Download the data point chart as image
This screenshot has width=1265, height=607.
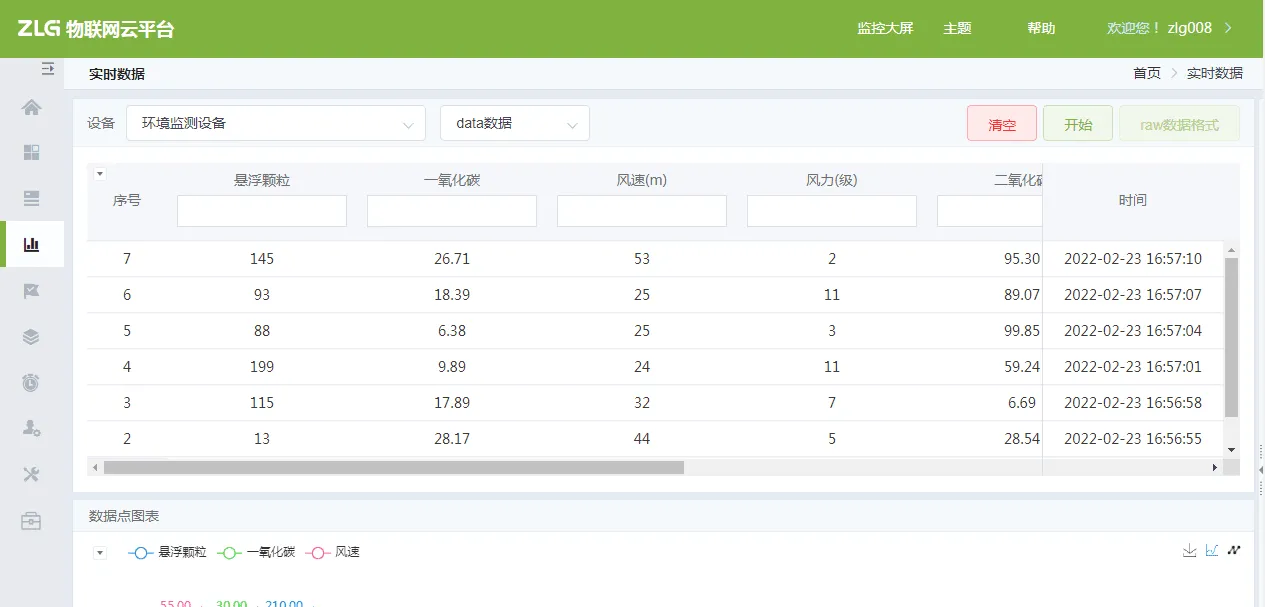pyautogui.click(x=1189, y=550)
